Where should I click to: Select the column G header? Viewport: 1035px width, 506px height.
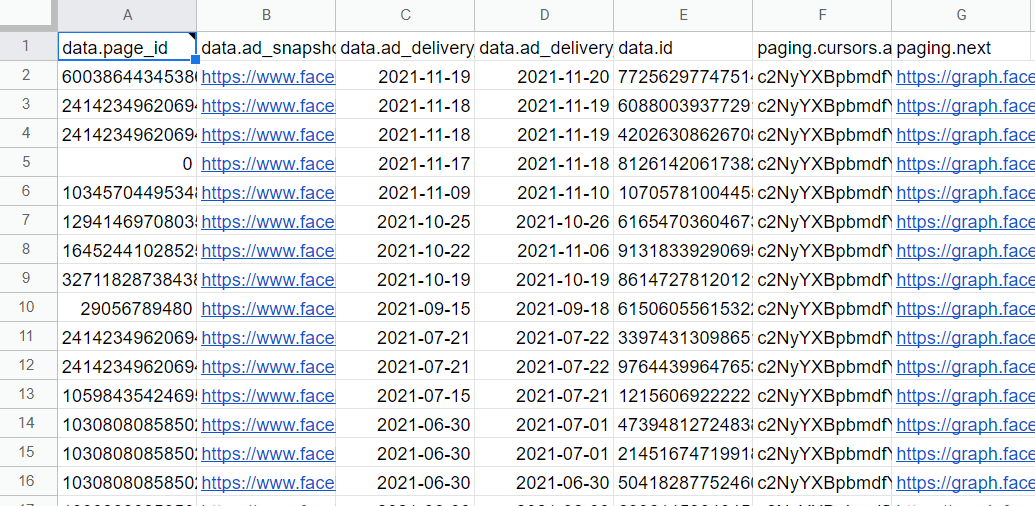click(961, 15)
